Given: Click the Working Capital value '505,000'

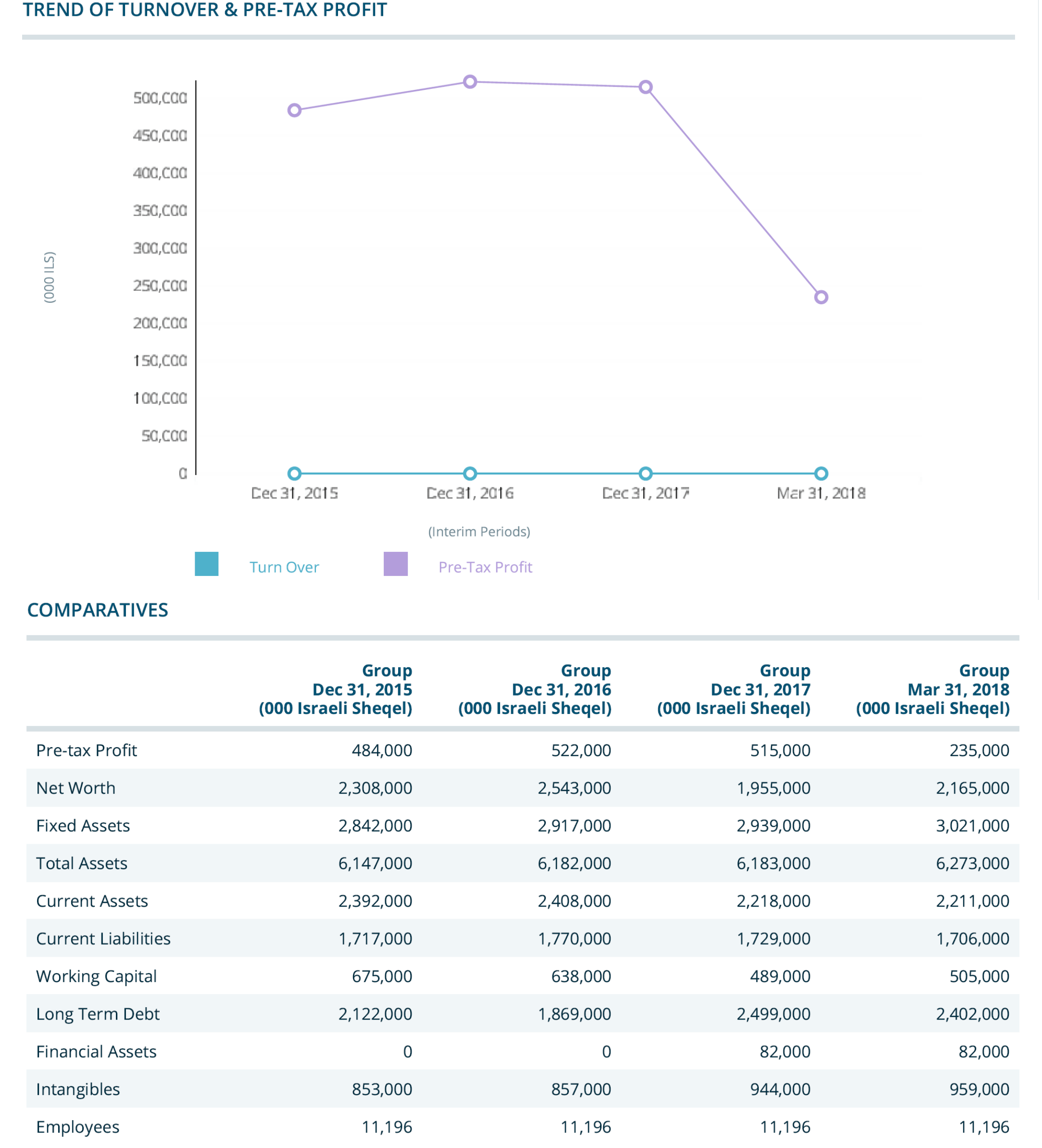Looking at the screenshot, I should tap(980, 976).
